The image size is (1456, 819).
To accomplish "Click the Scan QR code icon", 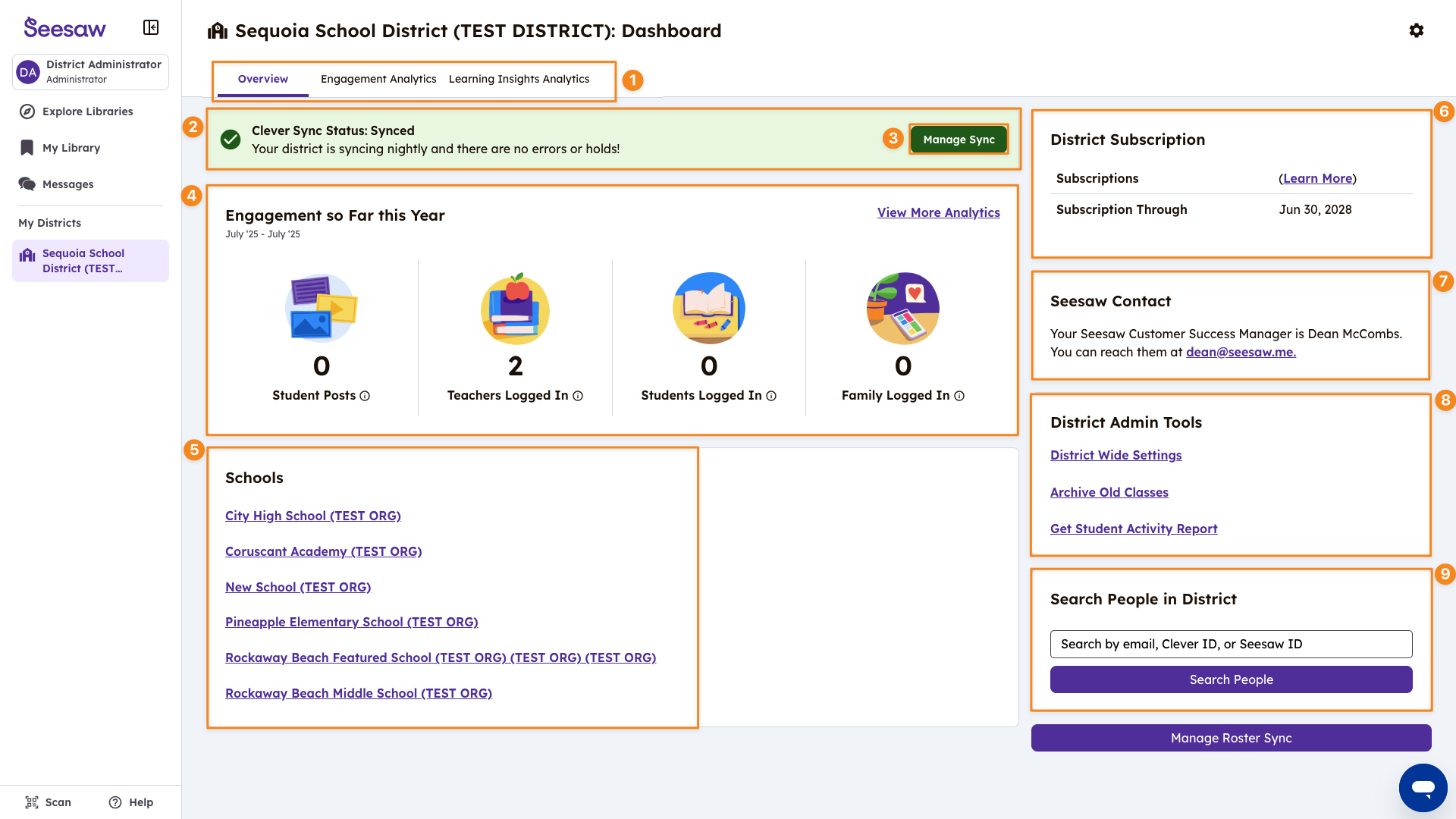I will 32,802.
